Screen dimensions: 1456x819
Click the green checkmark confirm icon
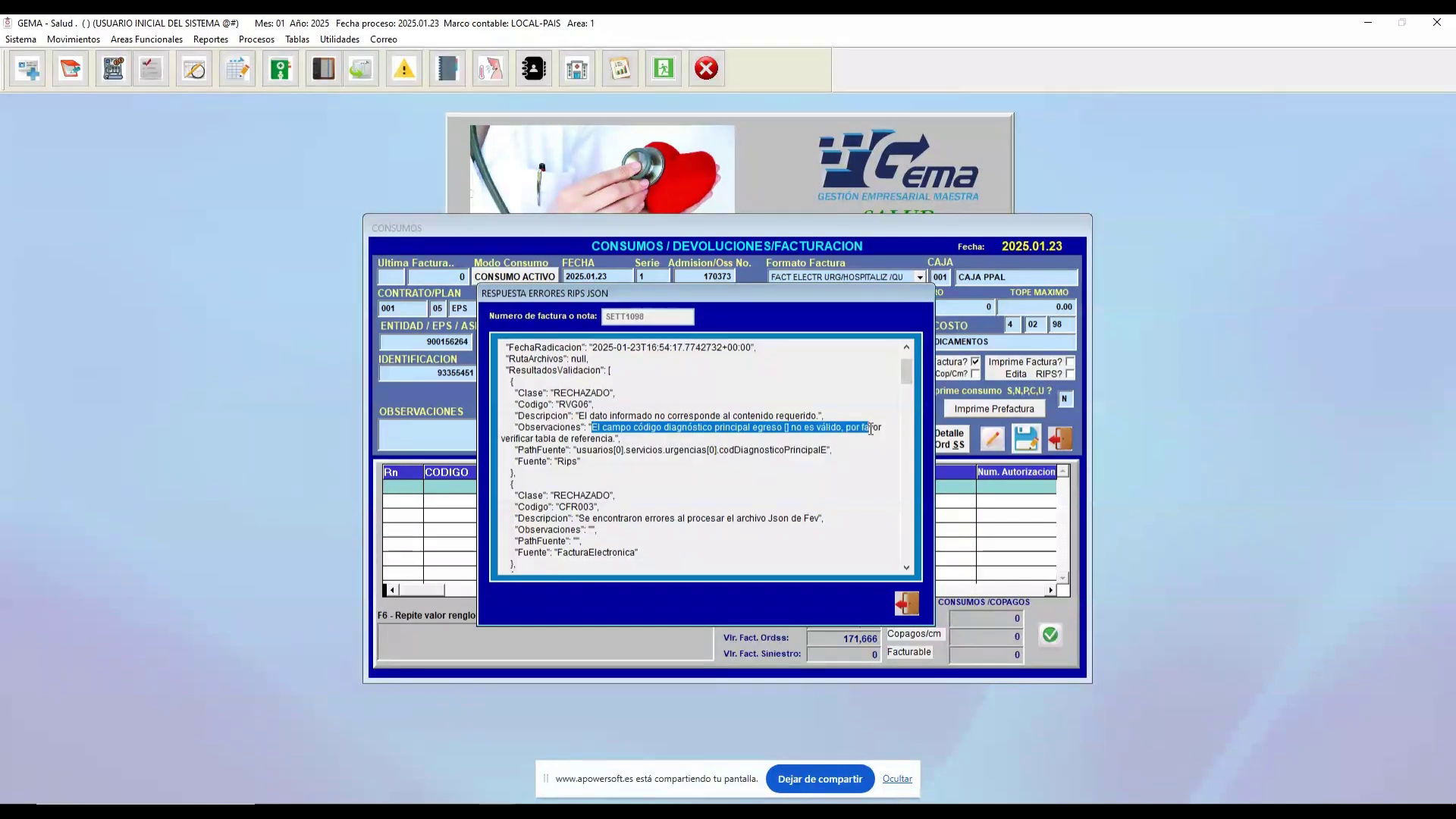coord(1050,635)
